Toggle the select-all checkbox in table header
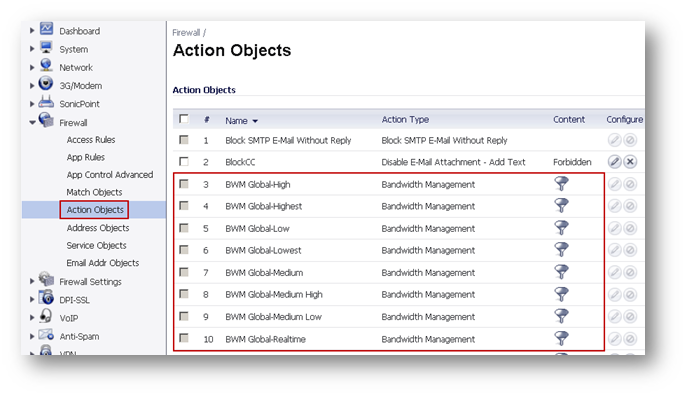Screen dimensions: 687x397 (x=184, y=119)
